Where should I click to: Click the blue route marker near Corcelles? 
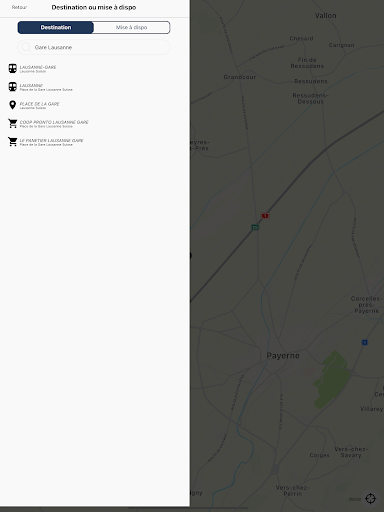click(365, 342)
